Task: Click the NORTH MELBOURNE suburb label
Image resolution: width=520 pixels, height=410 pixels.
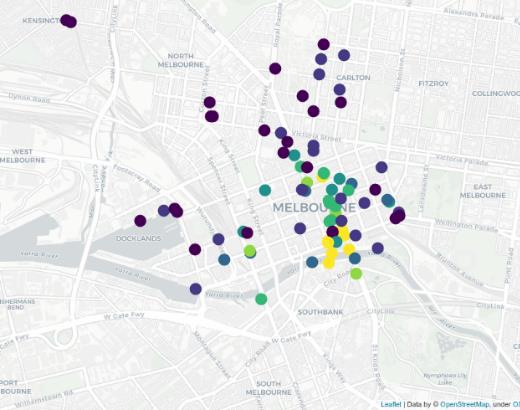Action: tap(180, 60)
